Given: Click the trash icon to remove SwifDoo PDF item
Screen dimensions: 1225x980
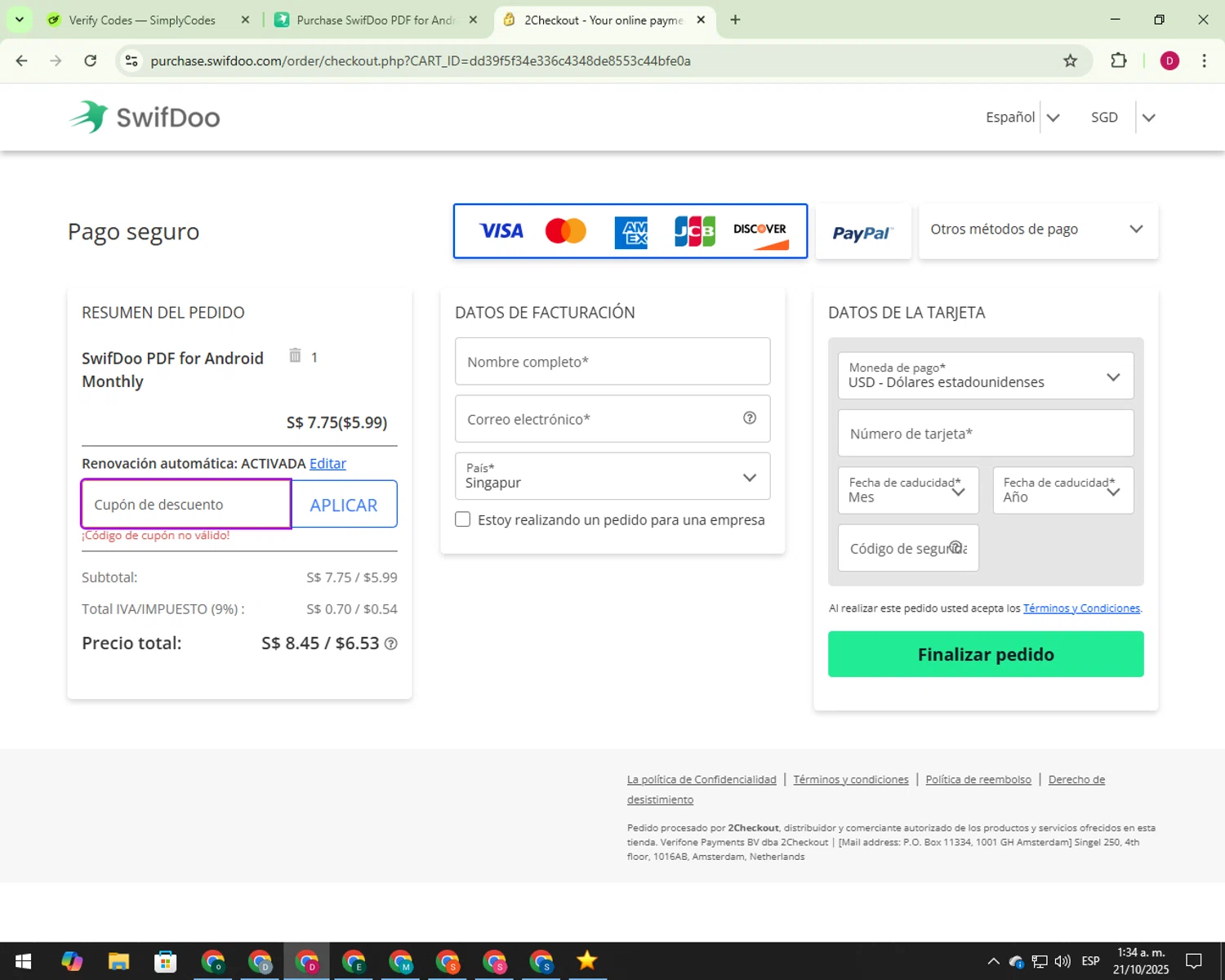Looking at the screenshot, I should point(295,355).
